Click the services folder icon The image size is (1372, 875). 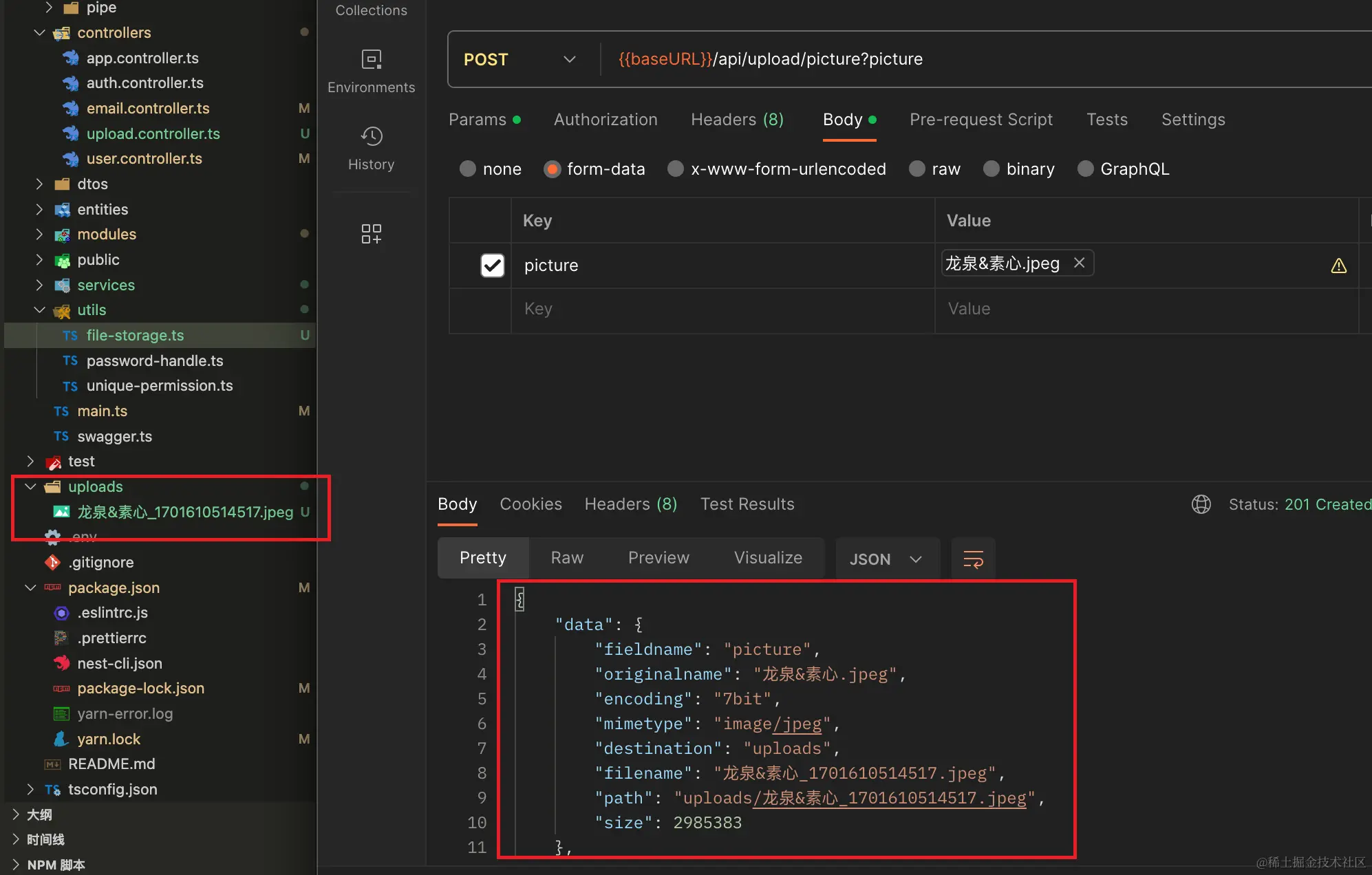pos(62,285)
